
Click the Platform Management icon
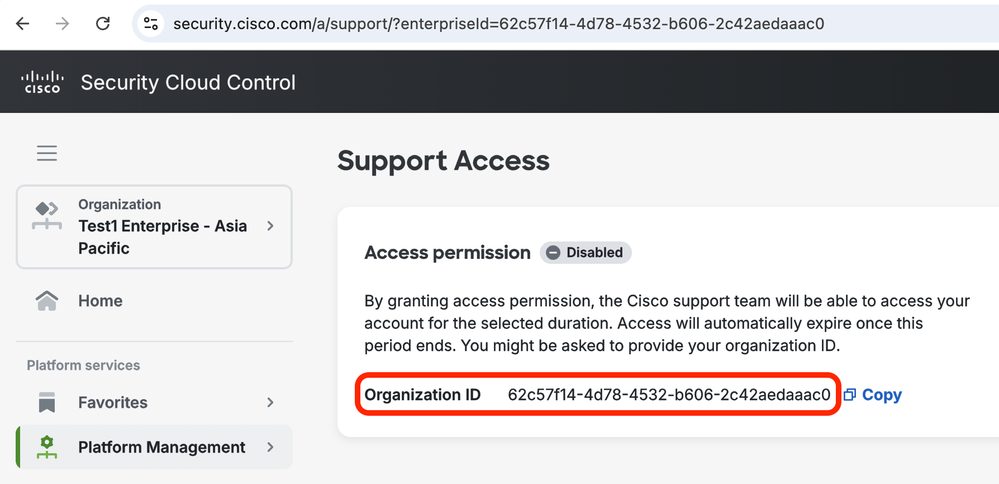[x=47, y=447]
